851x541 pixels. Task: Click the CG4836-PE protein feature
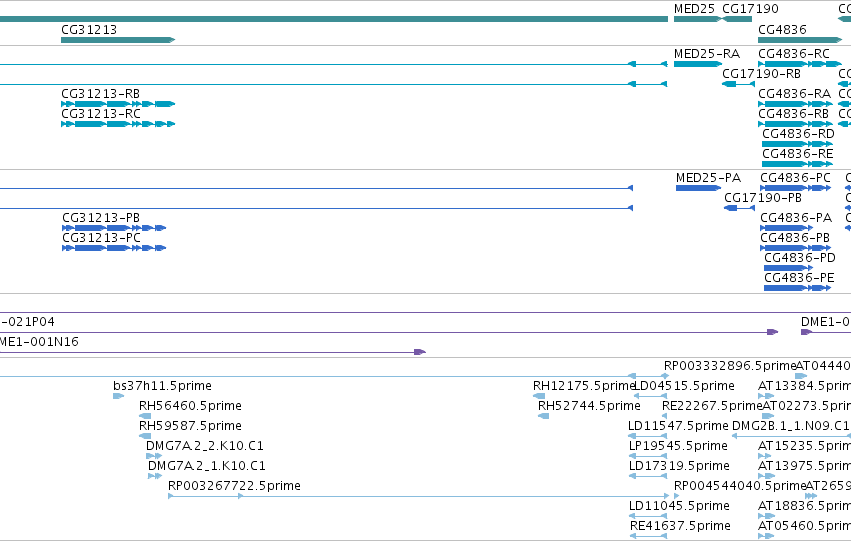tap(797, 288)
